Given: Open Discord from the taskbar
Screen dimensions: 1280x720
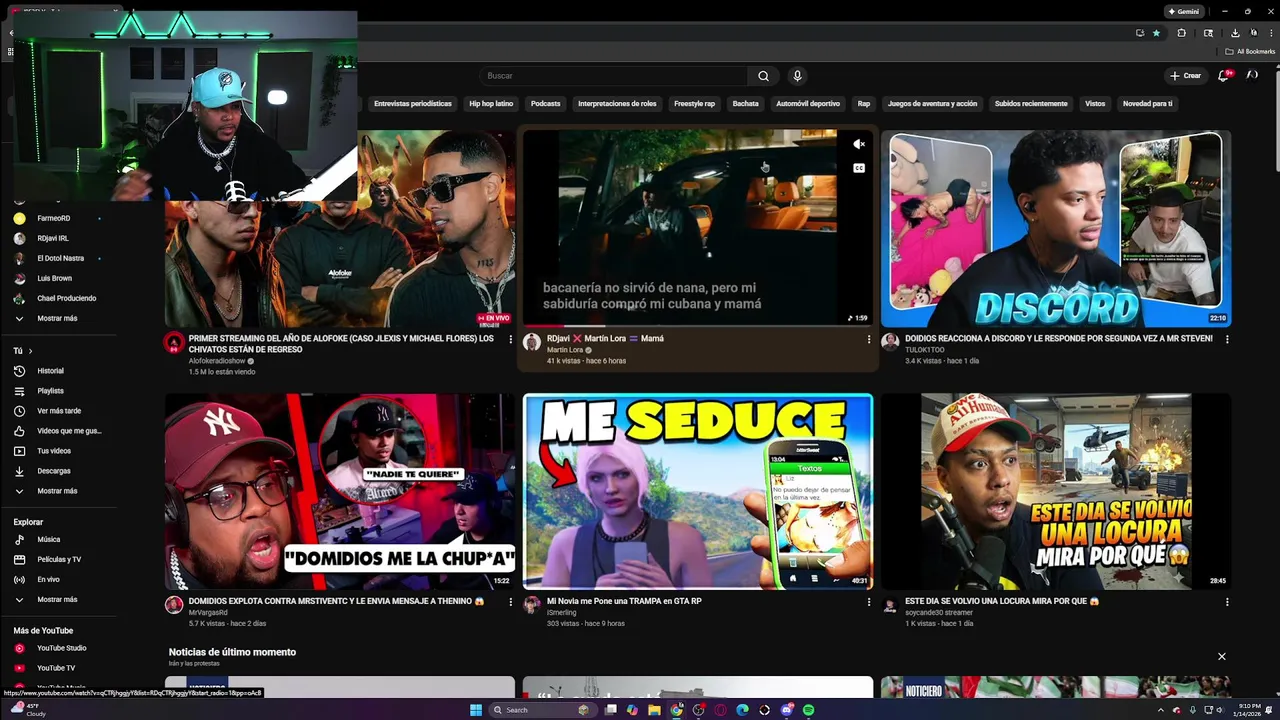Looking at the screenshot, I should [786, 710].
